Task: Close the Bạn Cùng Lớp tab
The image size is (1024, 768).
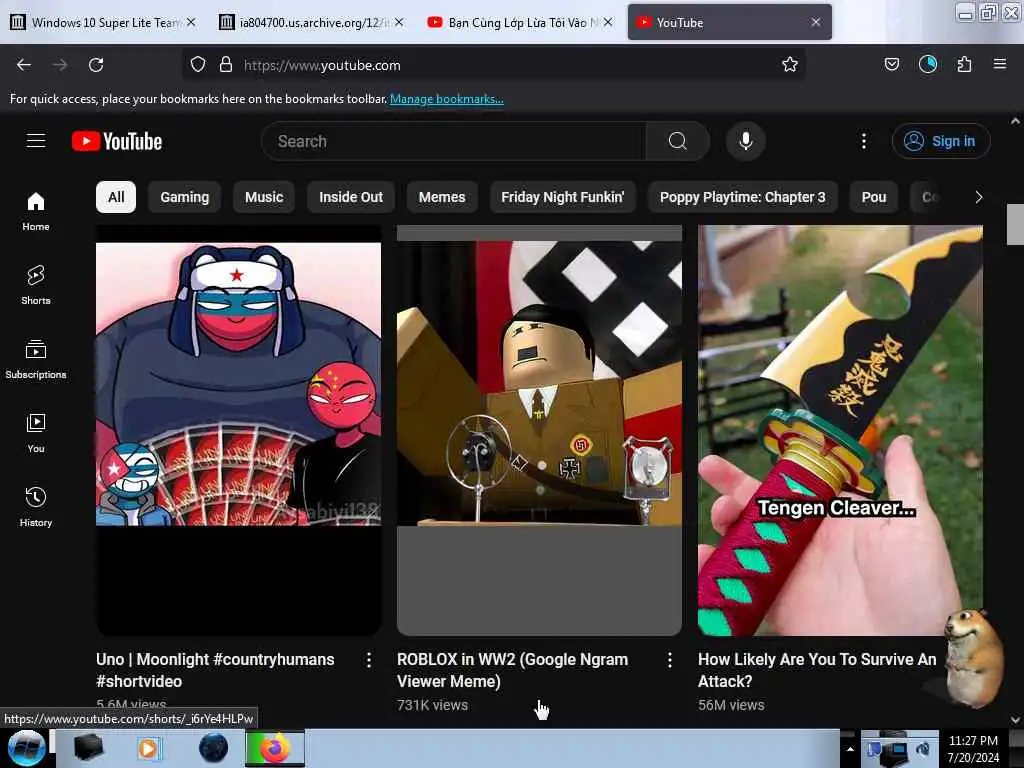Action: point(608,22)
